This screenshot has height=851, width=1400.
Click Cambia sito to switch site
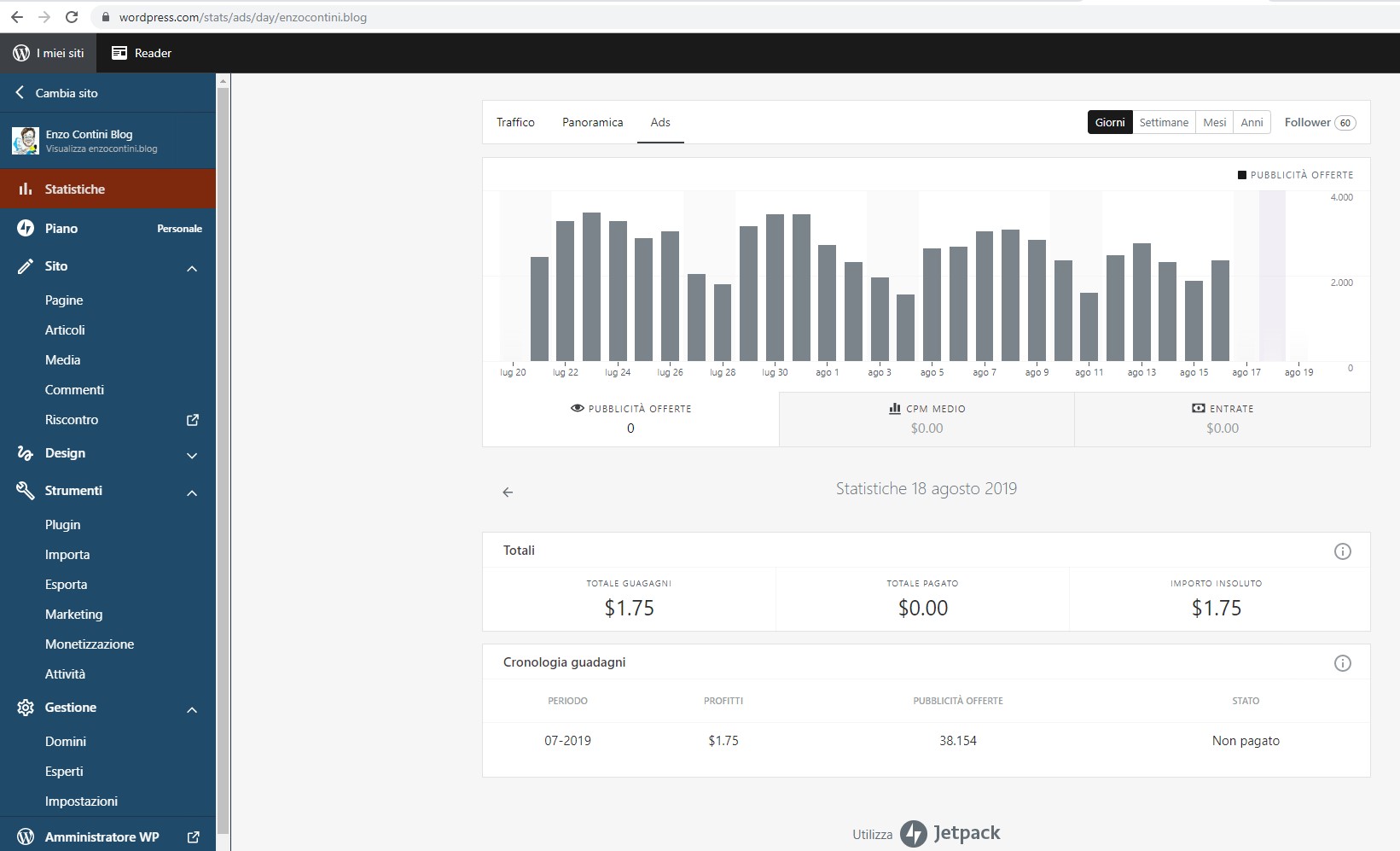(67, 93)
